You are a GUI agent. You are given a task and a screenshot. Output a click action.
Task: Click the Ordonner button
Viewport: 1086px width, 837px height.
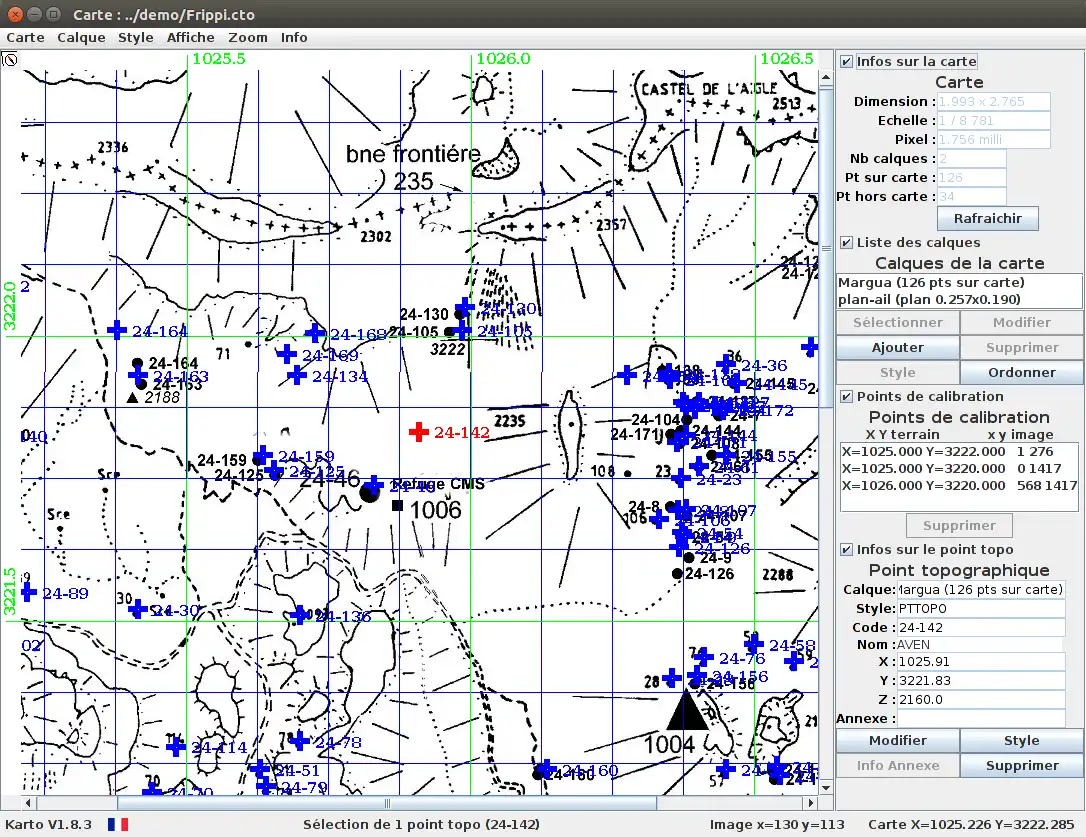(1021, 372)
